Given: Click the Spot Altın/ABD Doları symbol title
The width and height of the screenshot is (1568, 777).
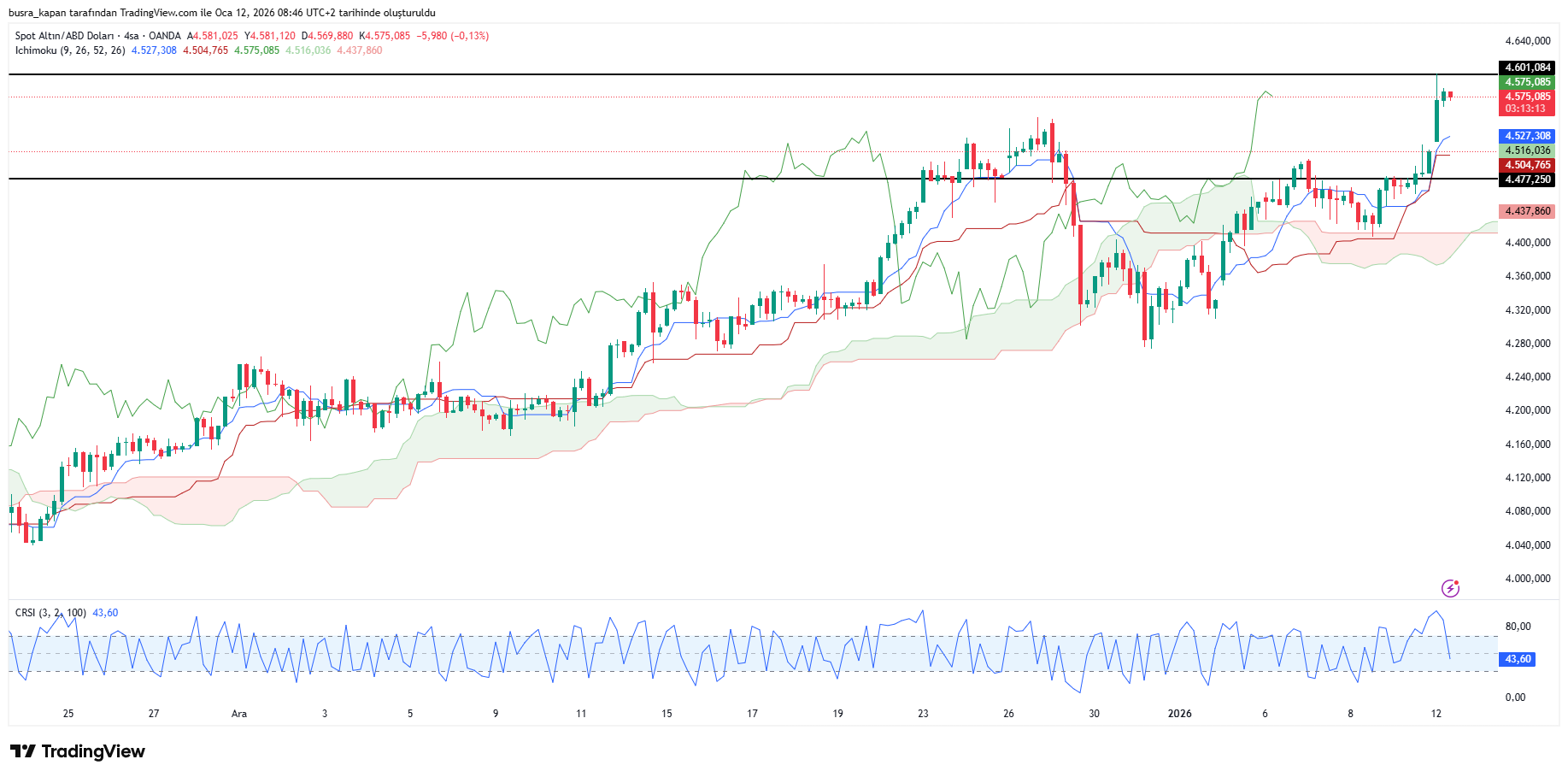Looking at the screenshot, I should (64, 36).
